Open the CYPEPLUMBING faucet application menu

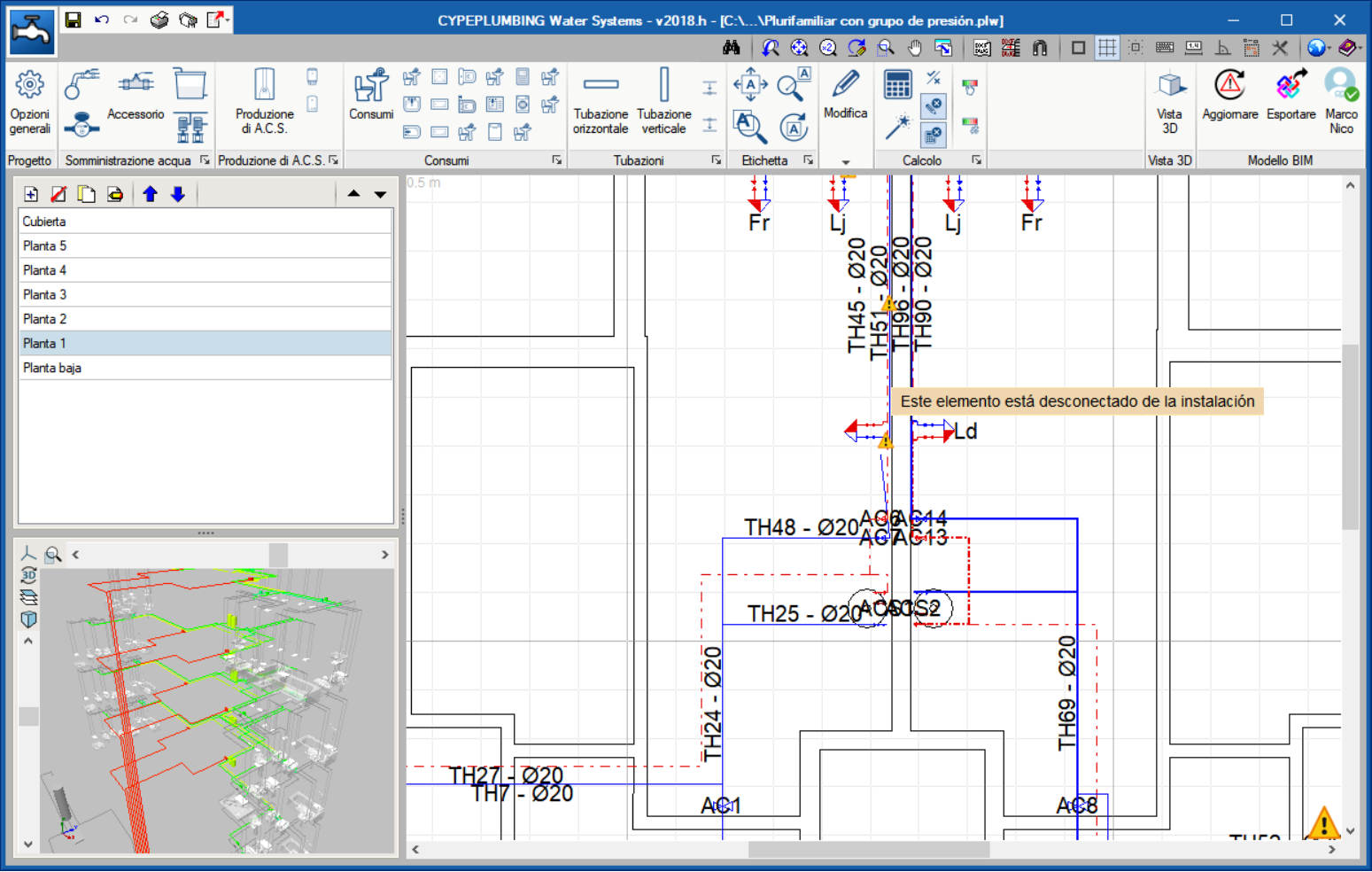pos(32,31)
